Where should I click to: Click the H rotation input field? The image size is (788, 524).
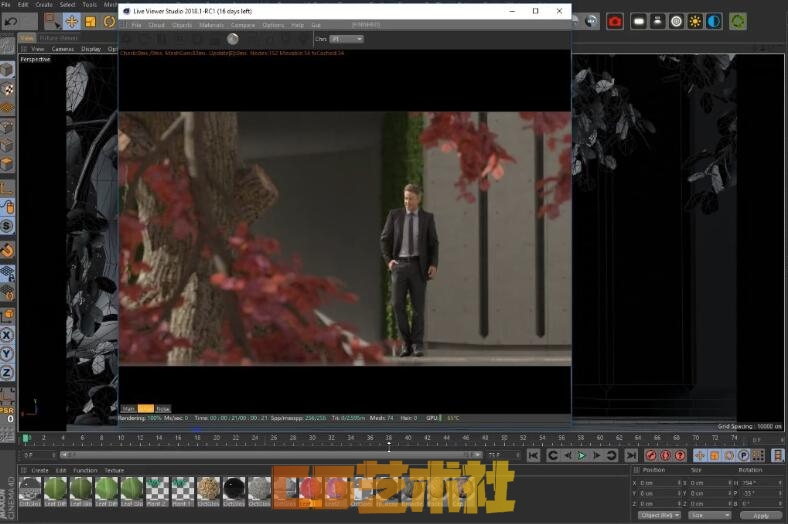pos(760,483)
